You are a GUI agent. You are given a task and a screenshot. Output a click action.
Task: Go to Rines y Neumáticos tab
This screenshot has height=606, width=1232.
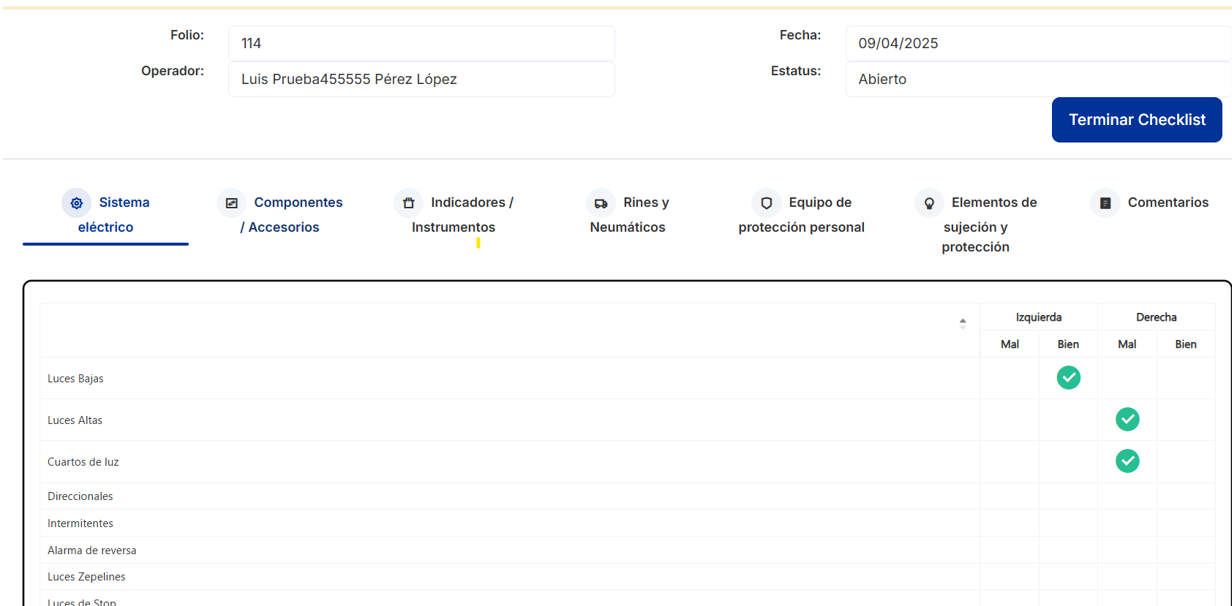(x=628, y=215)
